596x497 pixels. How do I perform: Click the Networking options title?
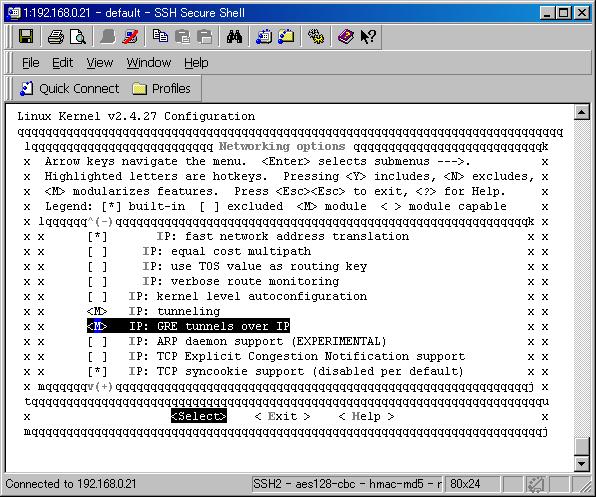(x=282, y=146)
